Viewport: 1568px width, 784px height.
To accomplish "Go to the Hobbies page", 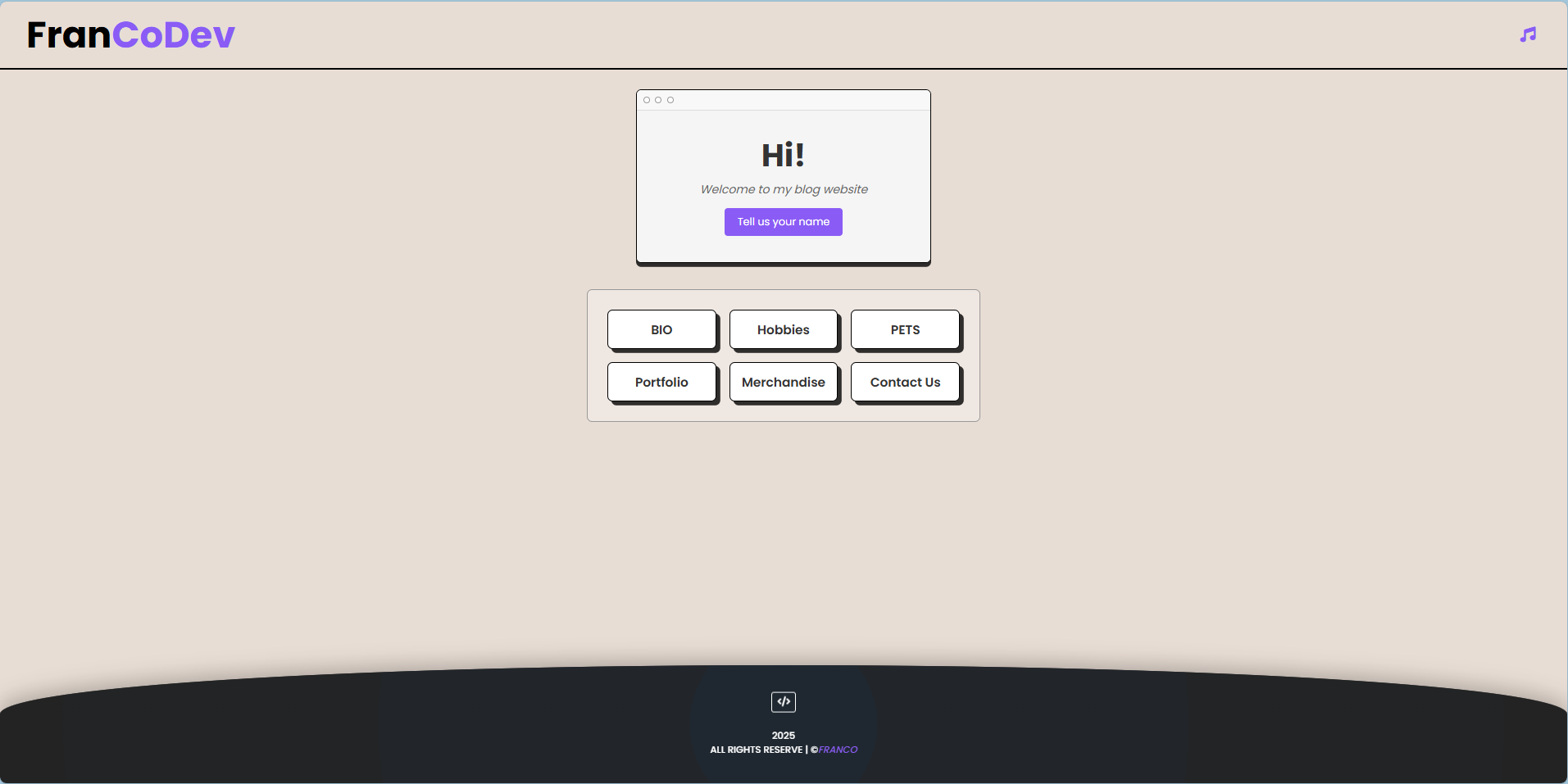I will (x=783, y=329).
